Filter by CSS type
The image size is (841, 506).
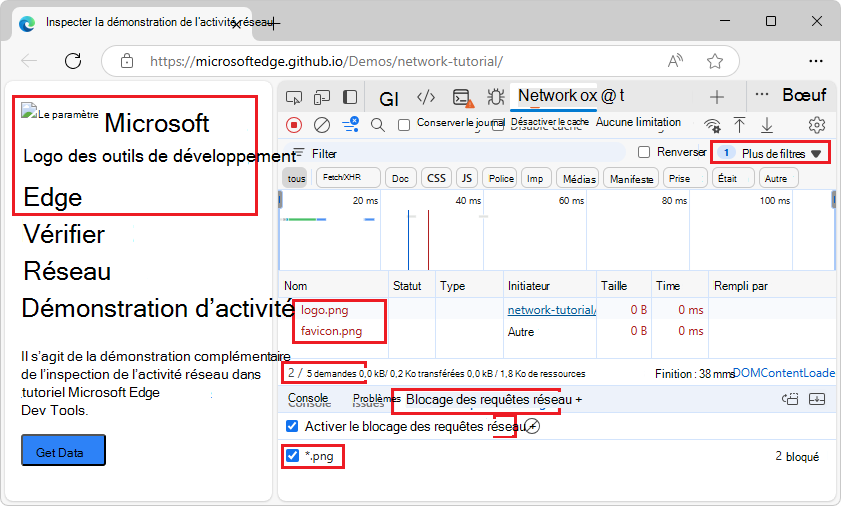click(436, 178)
